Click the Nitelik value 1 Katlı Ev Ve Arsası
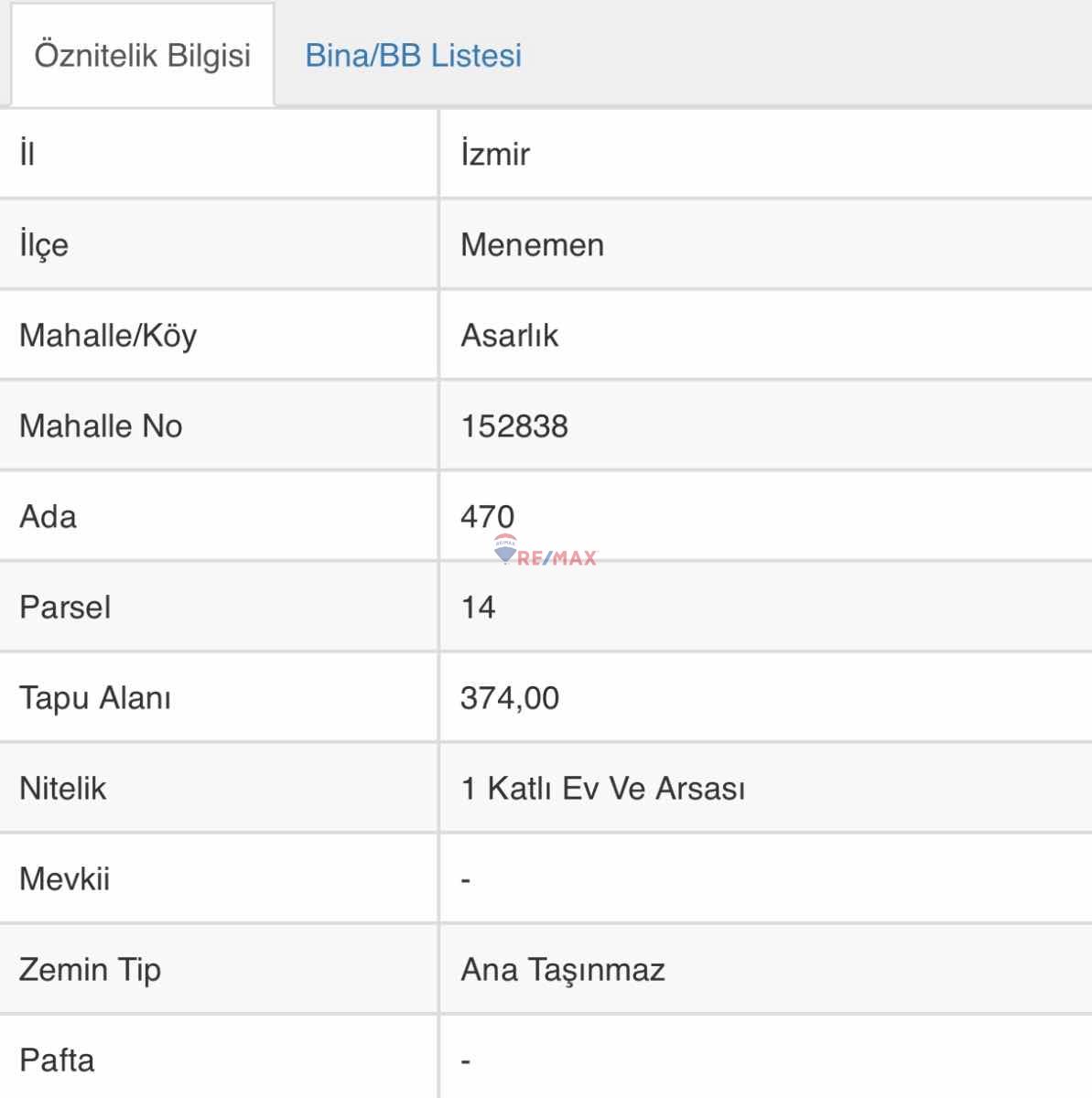 (x=605, y=789)
